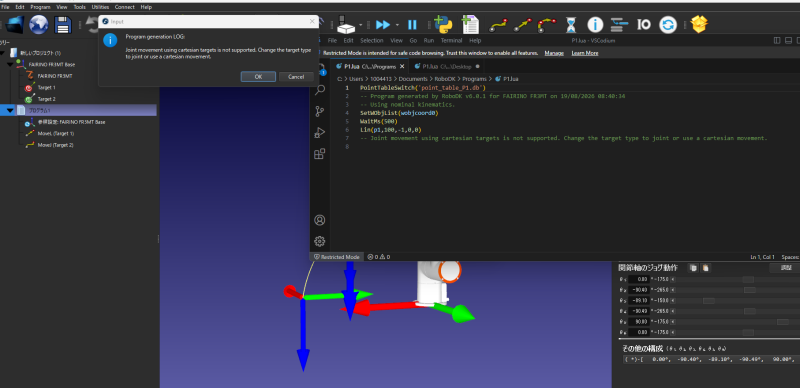Open the VSCodium Accounts icon

[320, 221]
